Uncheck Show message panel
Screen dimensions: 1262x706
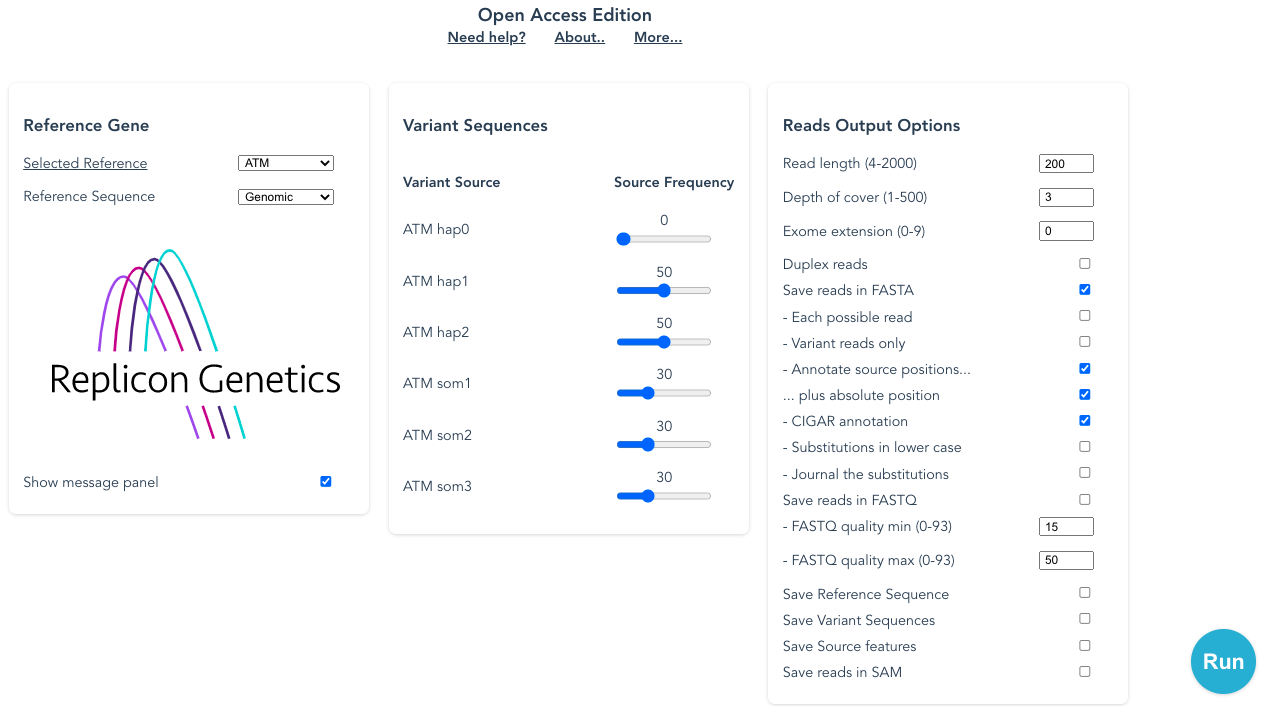point(325,481)
